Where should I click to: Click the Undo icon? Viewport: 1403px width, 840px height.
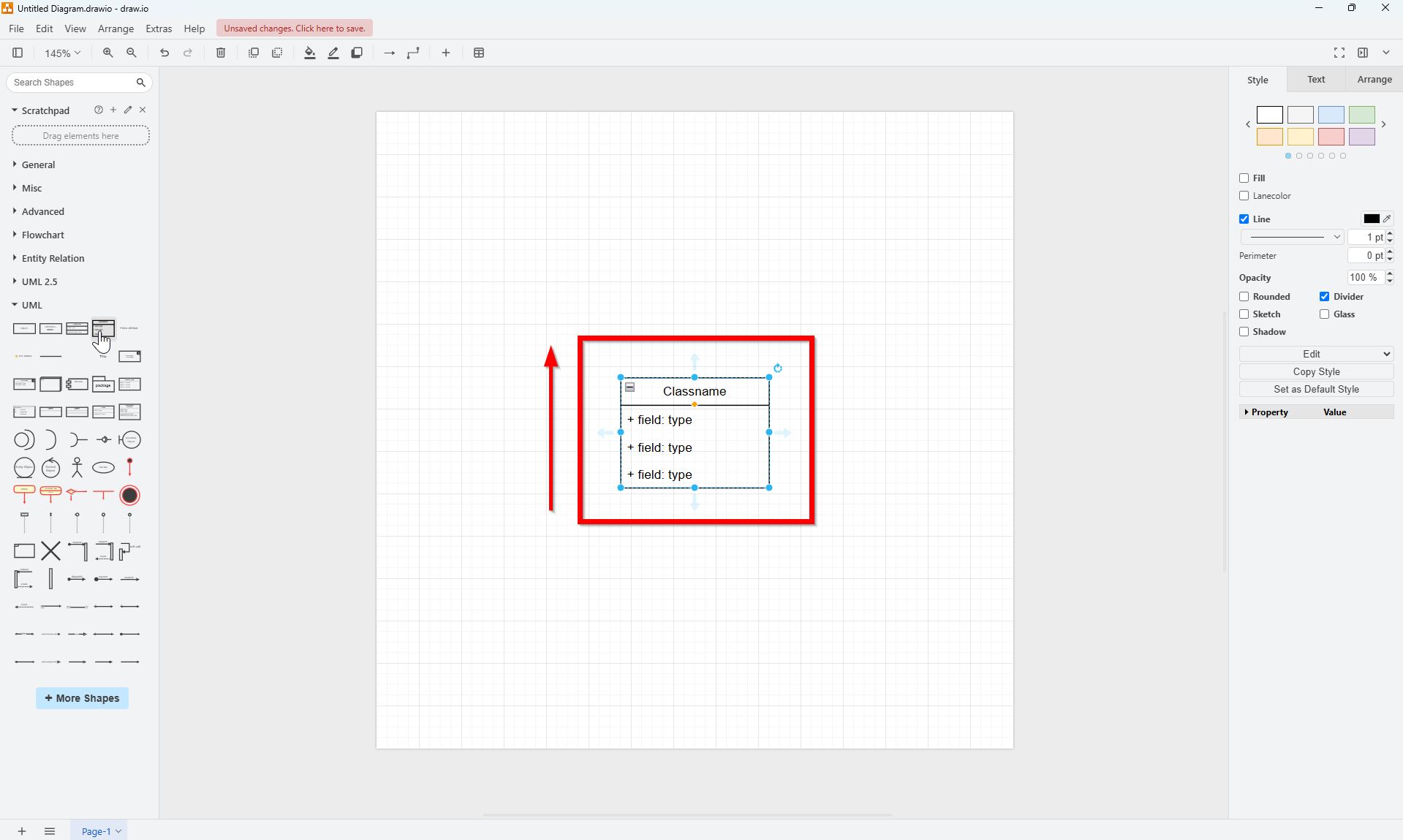(164, 53)
